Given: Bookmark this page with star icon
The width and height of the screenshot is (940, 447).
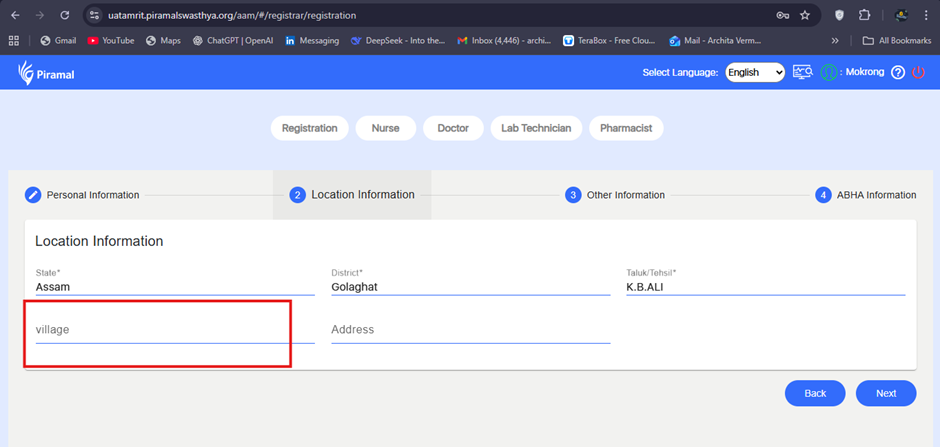Looking at the screenshot, I should (805, 16).
